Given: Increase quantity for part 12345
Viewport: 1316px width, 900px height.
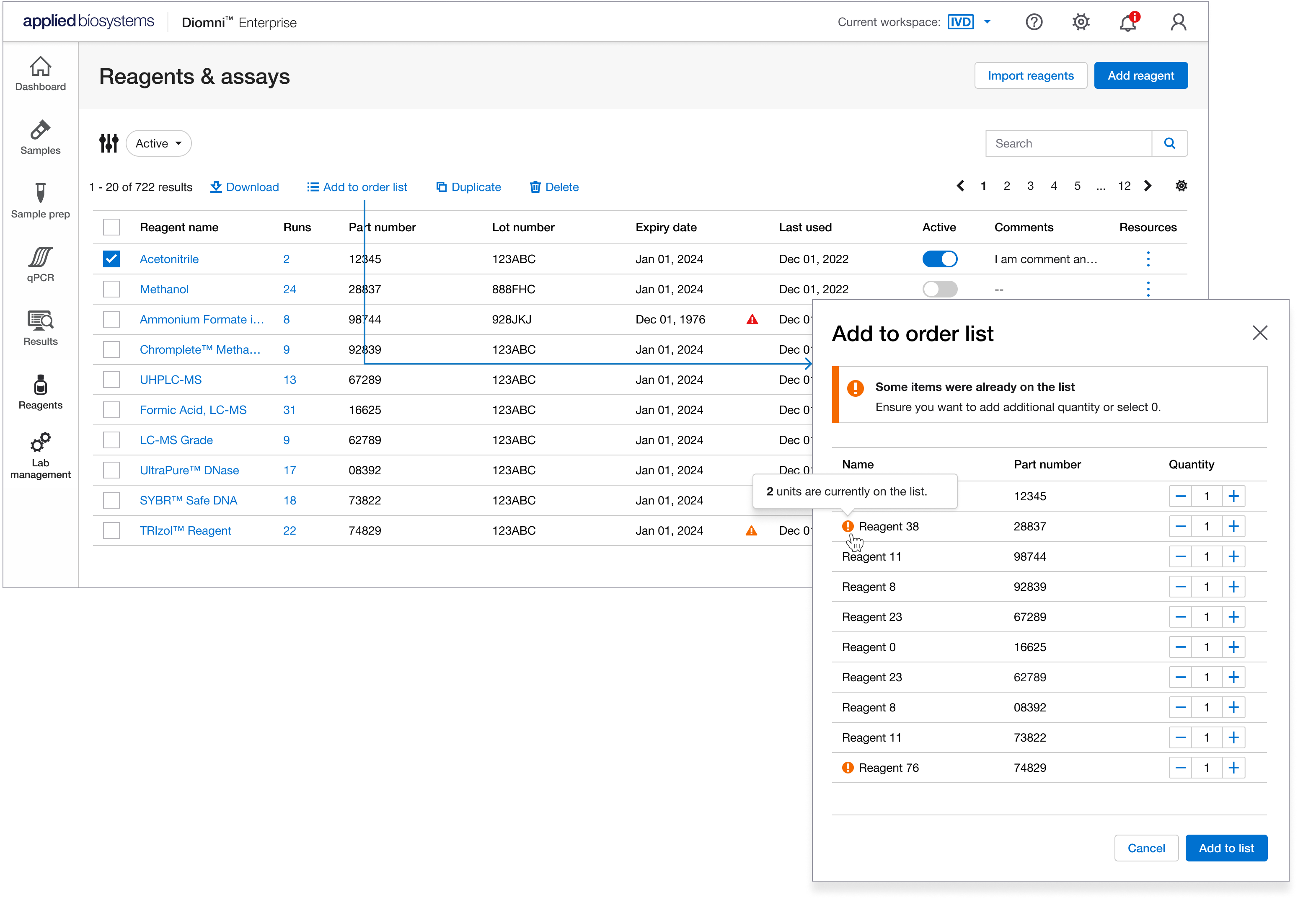Looking at the screenshot, I should point(1233,496).
